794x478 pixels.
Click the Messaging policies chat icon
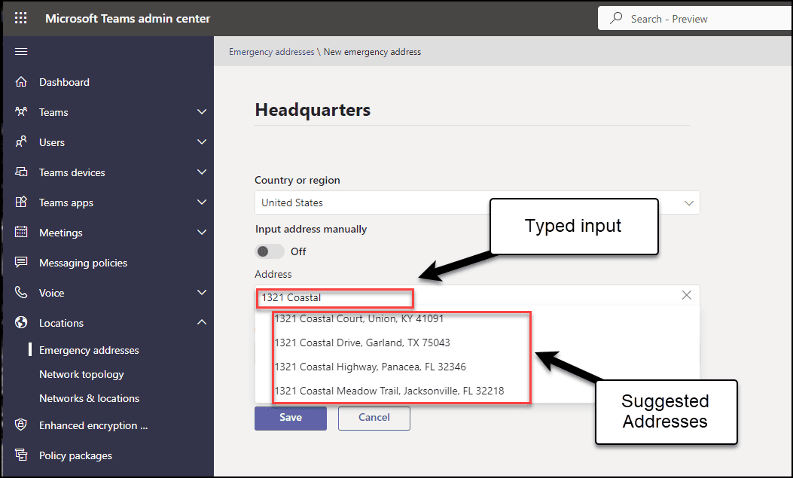coord(21,262)
